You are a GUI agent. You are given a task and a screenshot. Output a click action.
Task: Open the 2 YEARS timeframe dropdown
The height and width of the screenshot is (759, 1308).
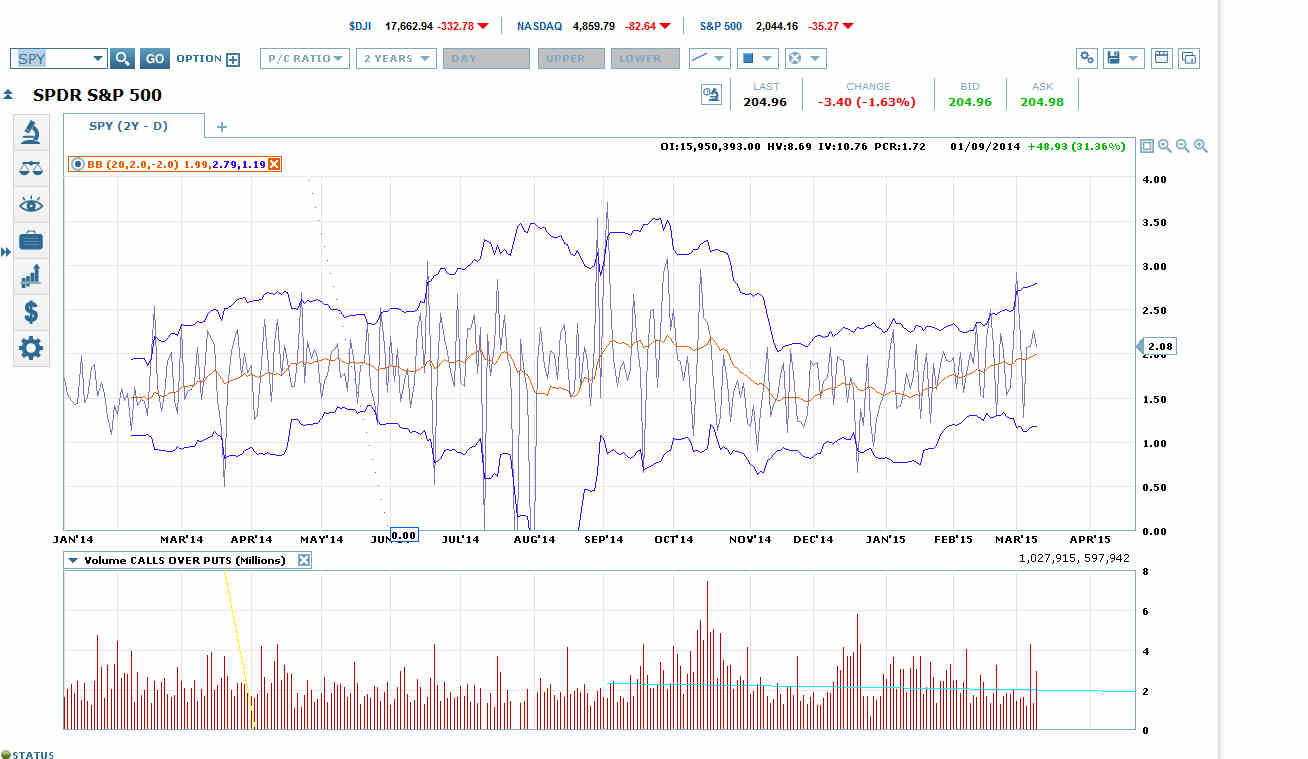tap(397, 58)
